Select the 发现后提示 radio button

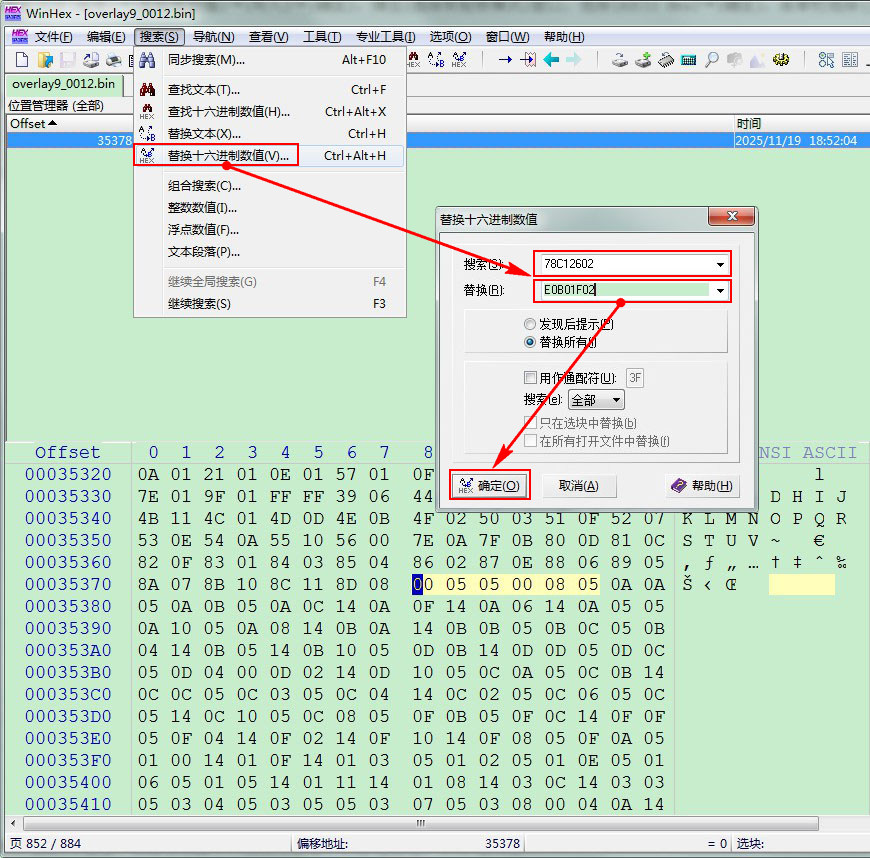(530, 324)
